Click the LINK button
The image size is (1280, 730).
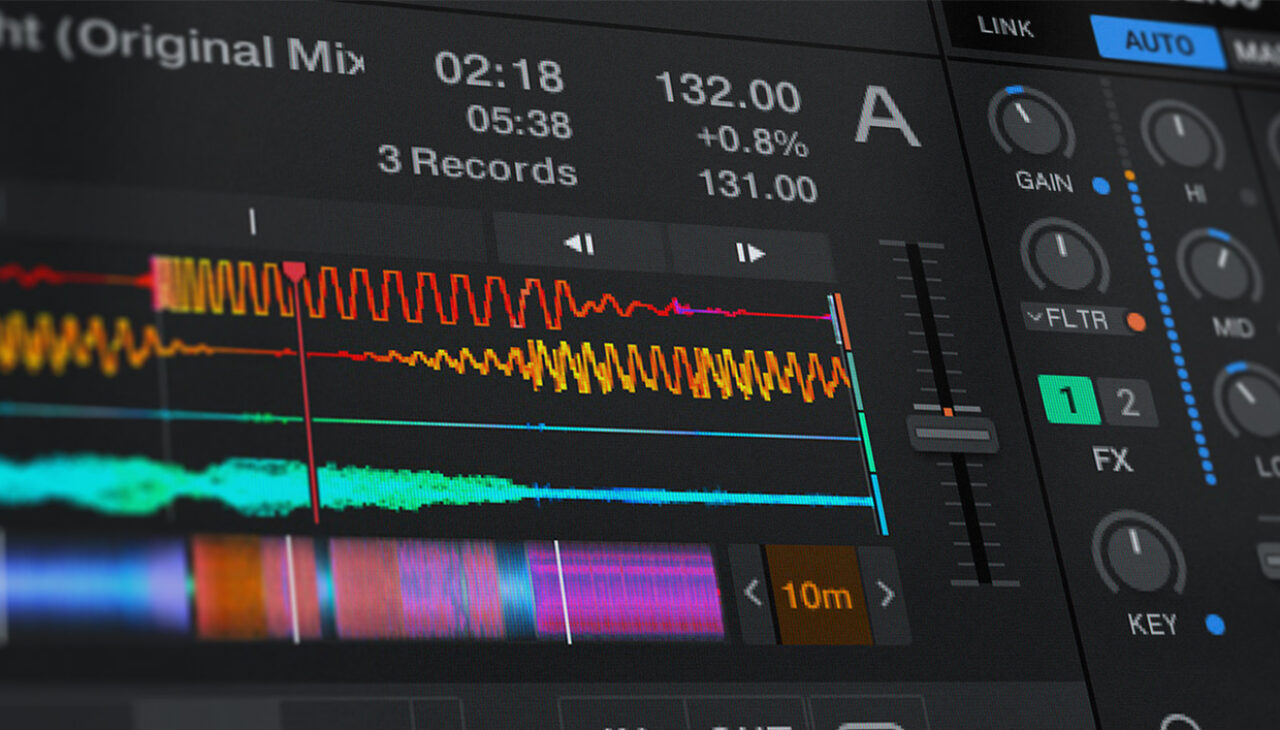click(1003, 27)
